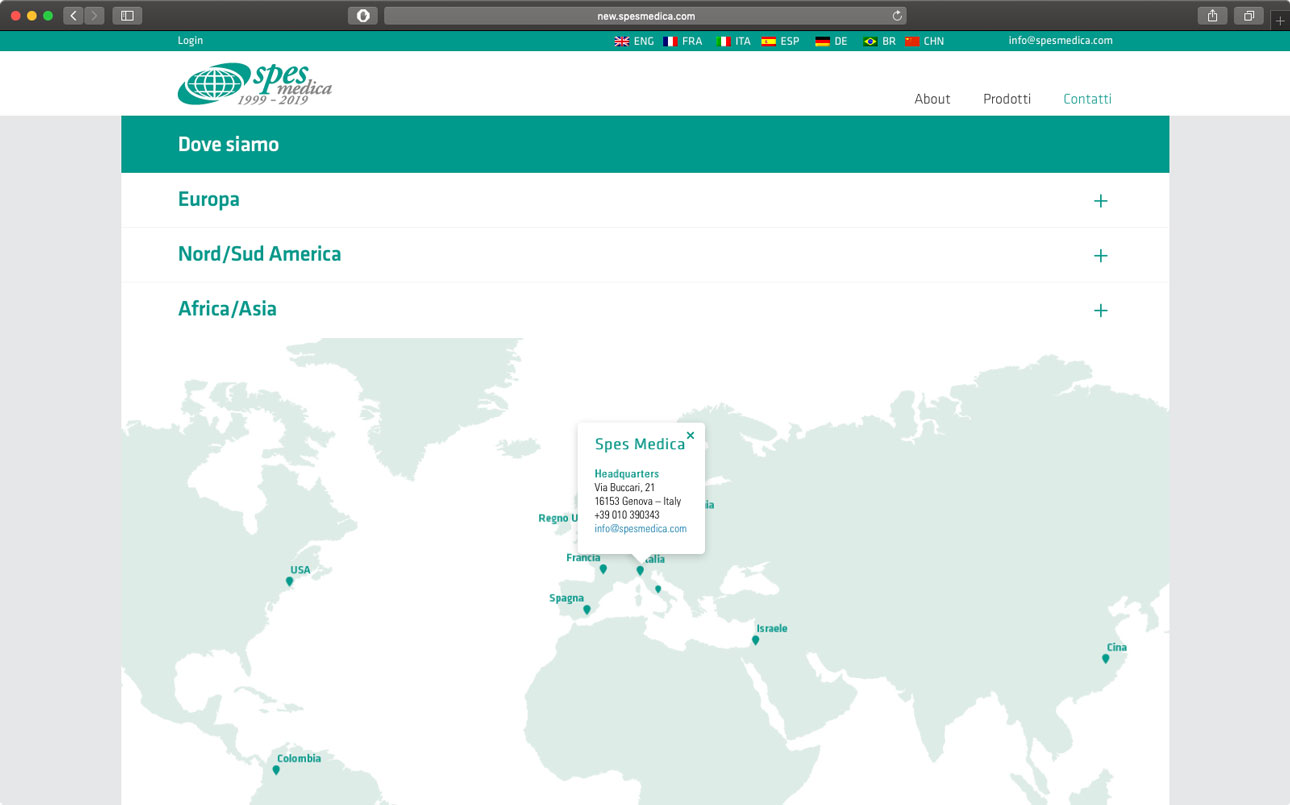The height and width of the screenshot is (805, 1290).
Task: Switch language to CHN with Chinese flag
Action: (924, 41)
